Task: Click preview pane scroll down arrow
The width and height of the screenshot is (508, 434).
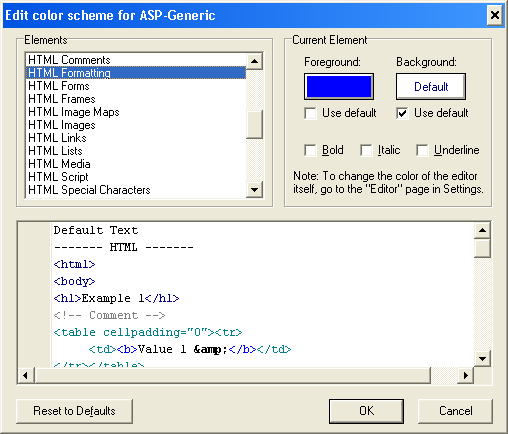Action: [482, 359]
